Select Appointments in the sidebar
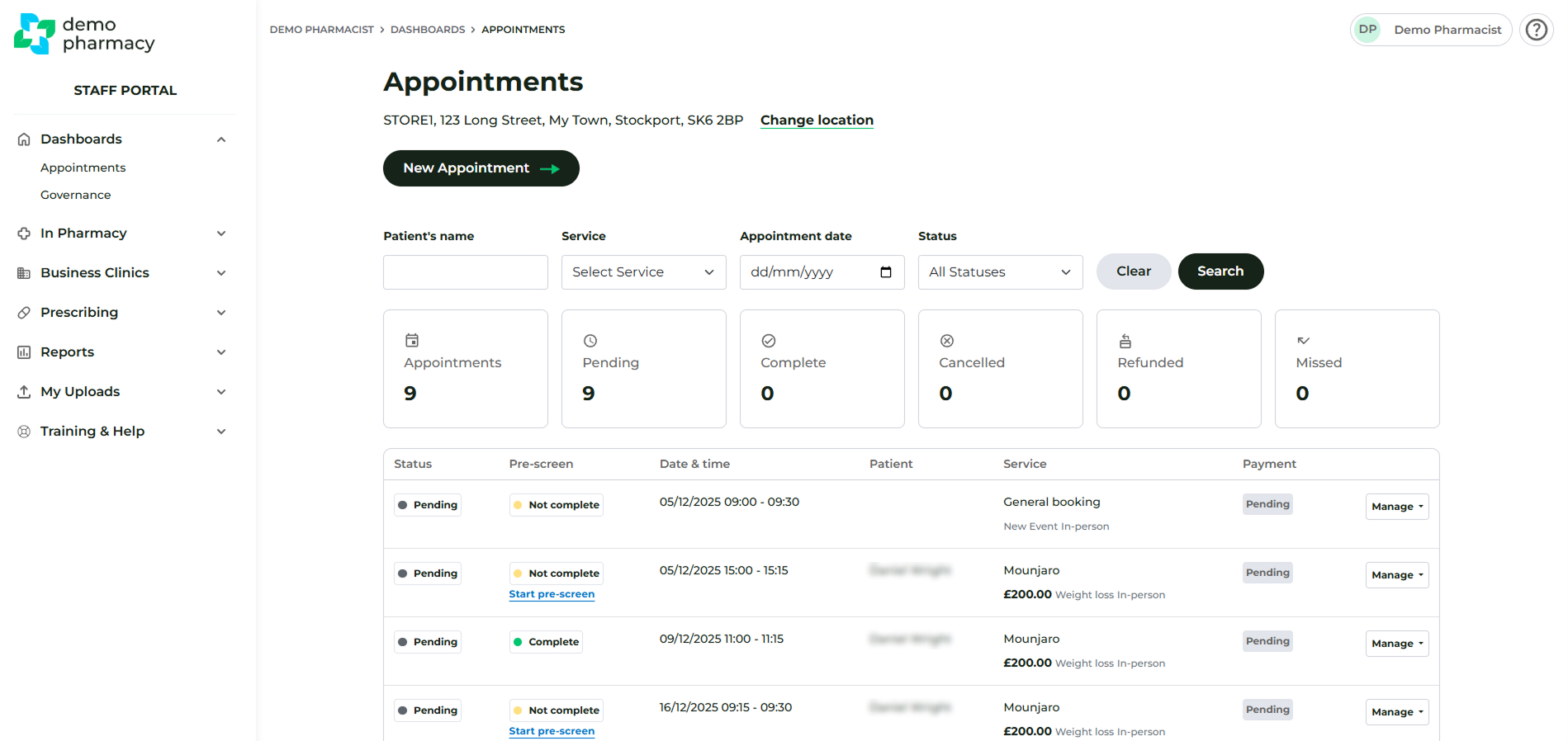 [83, 168]
